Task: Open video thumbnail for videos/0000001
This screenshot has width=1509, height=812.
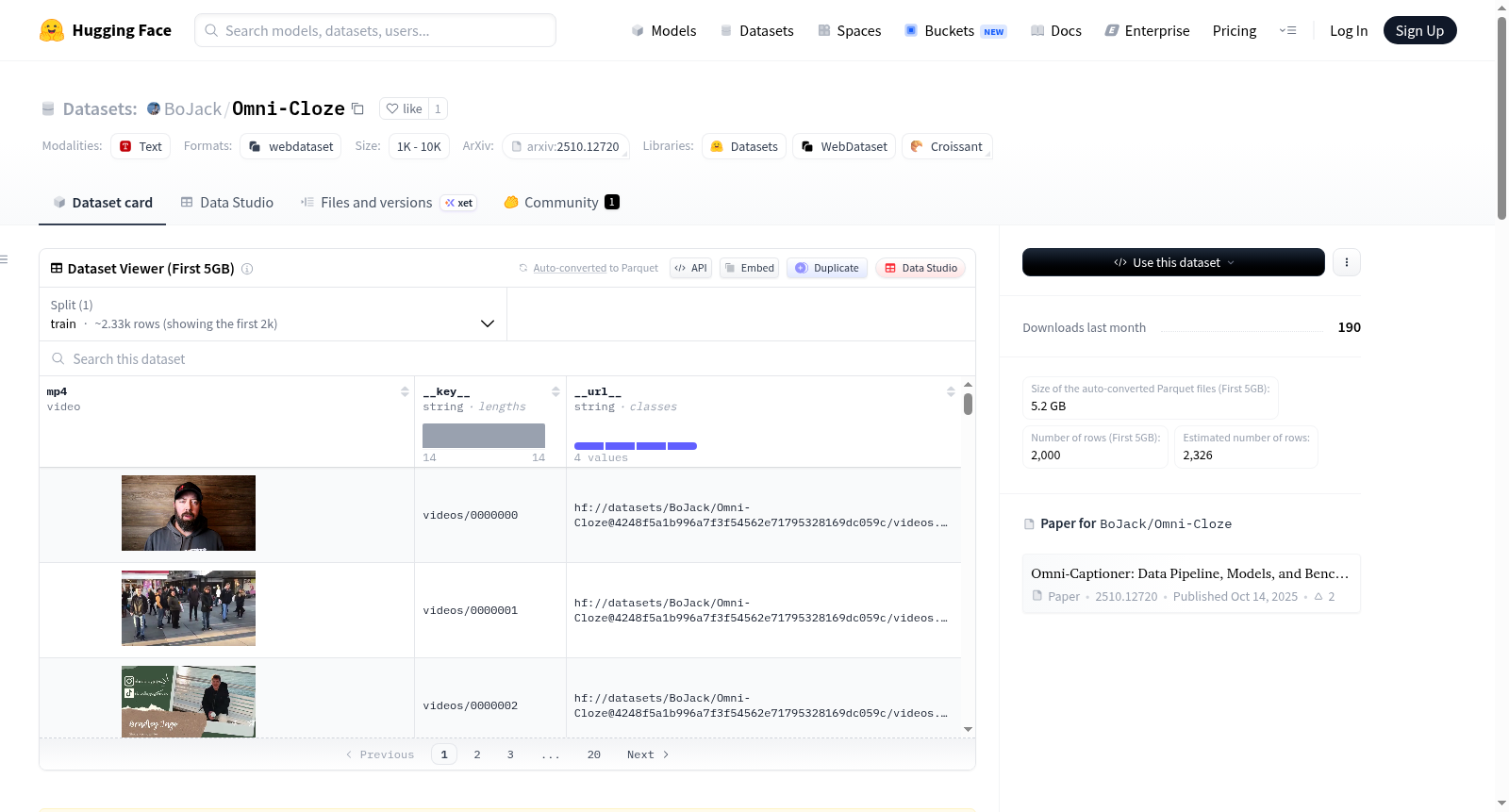Action: [189, 608]
